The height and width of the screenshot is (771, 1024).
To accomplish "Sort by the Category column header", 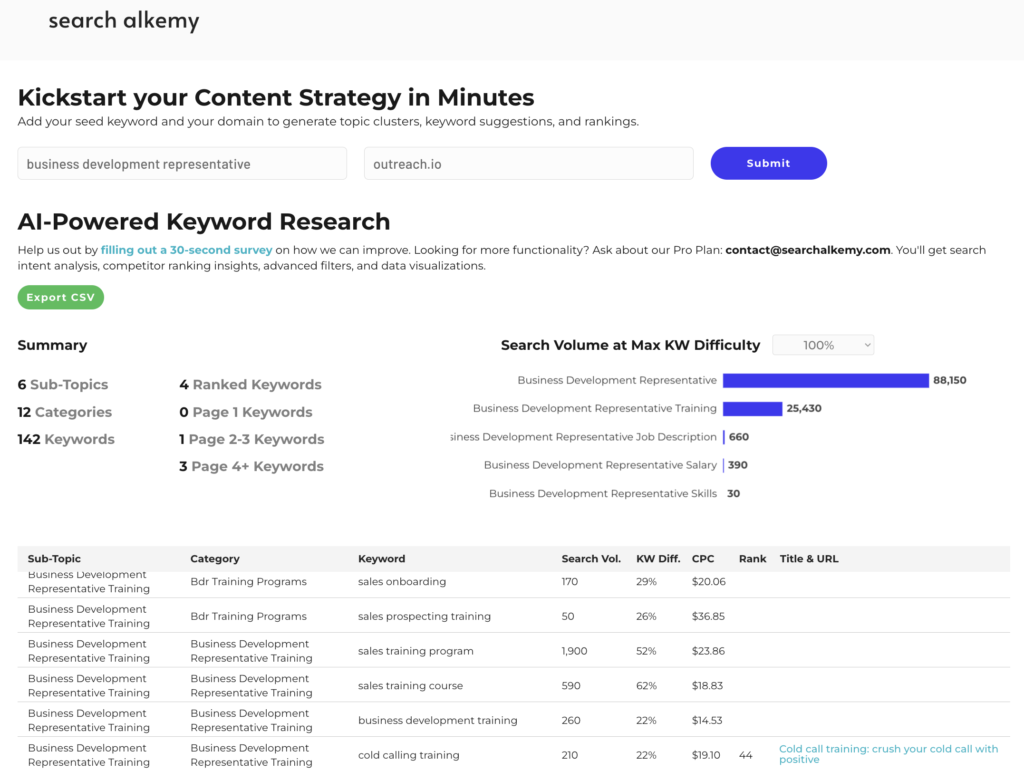I will pyautogui.click(x=215, y=559).
